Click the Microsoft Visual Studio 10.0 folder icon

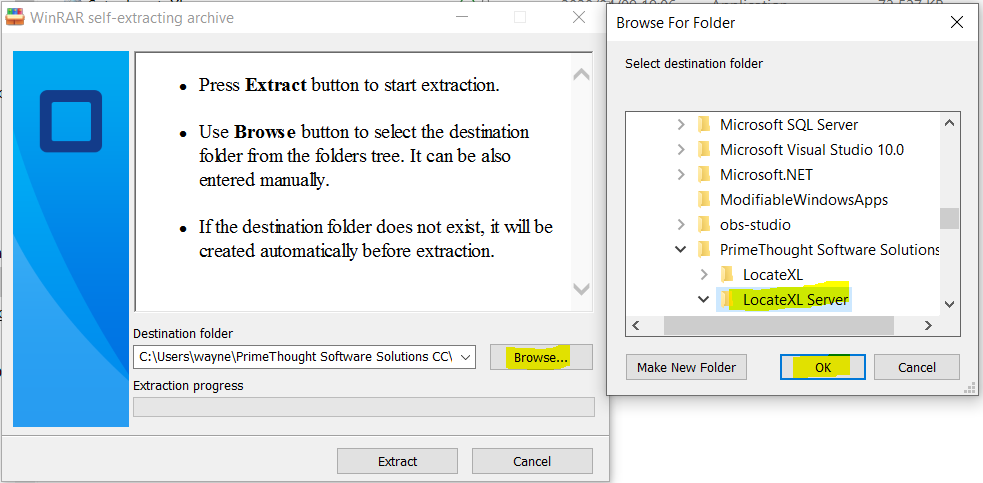(704, 149)
